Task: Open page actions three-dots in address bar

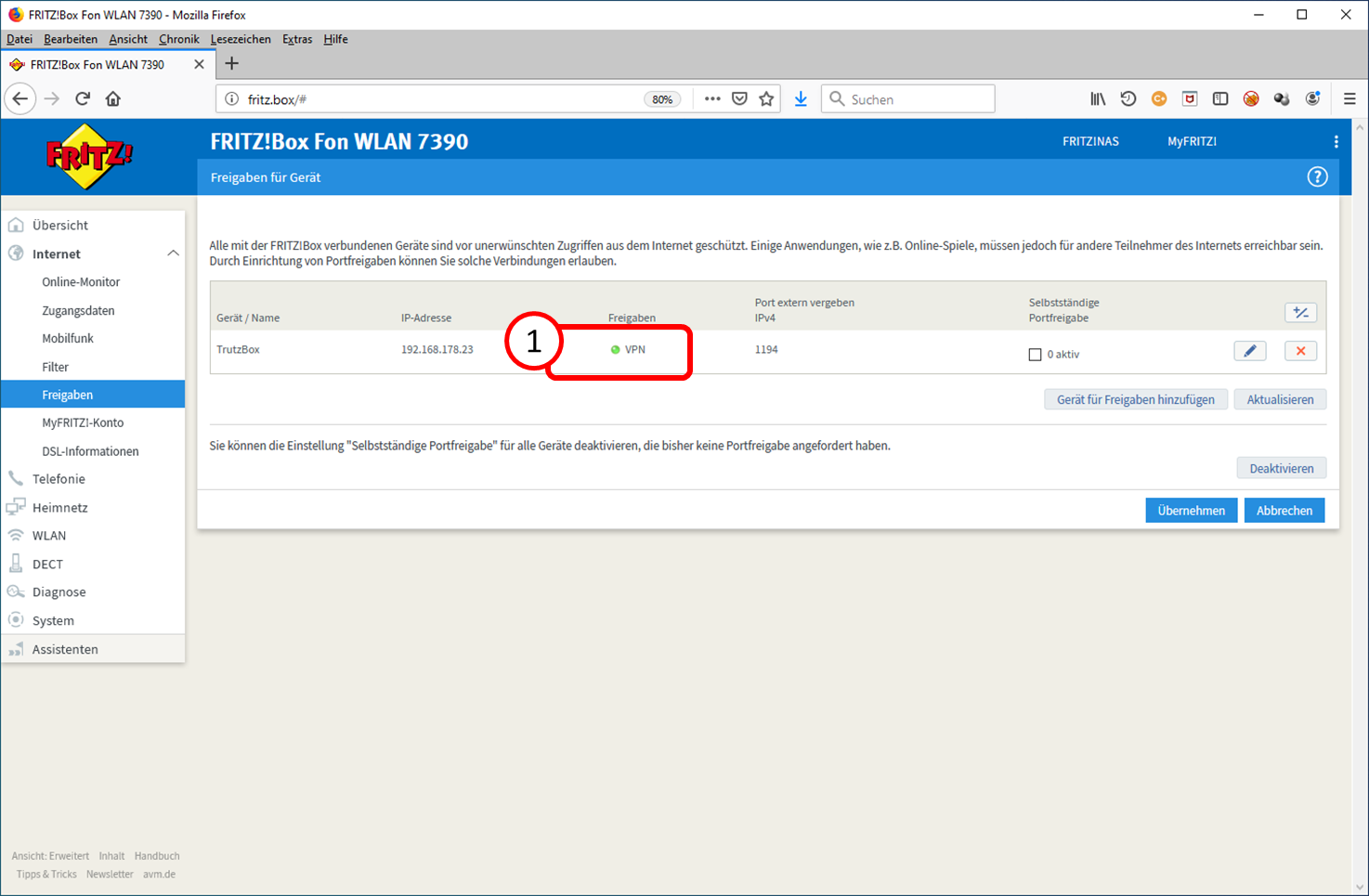Action: 712,99
